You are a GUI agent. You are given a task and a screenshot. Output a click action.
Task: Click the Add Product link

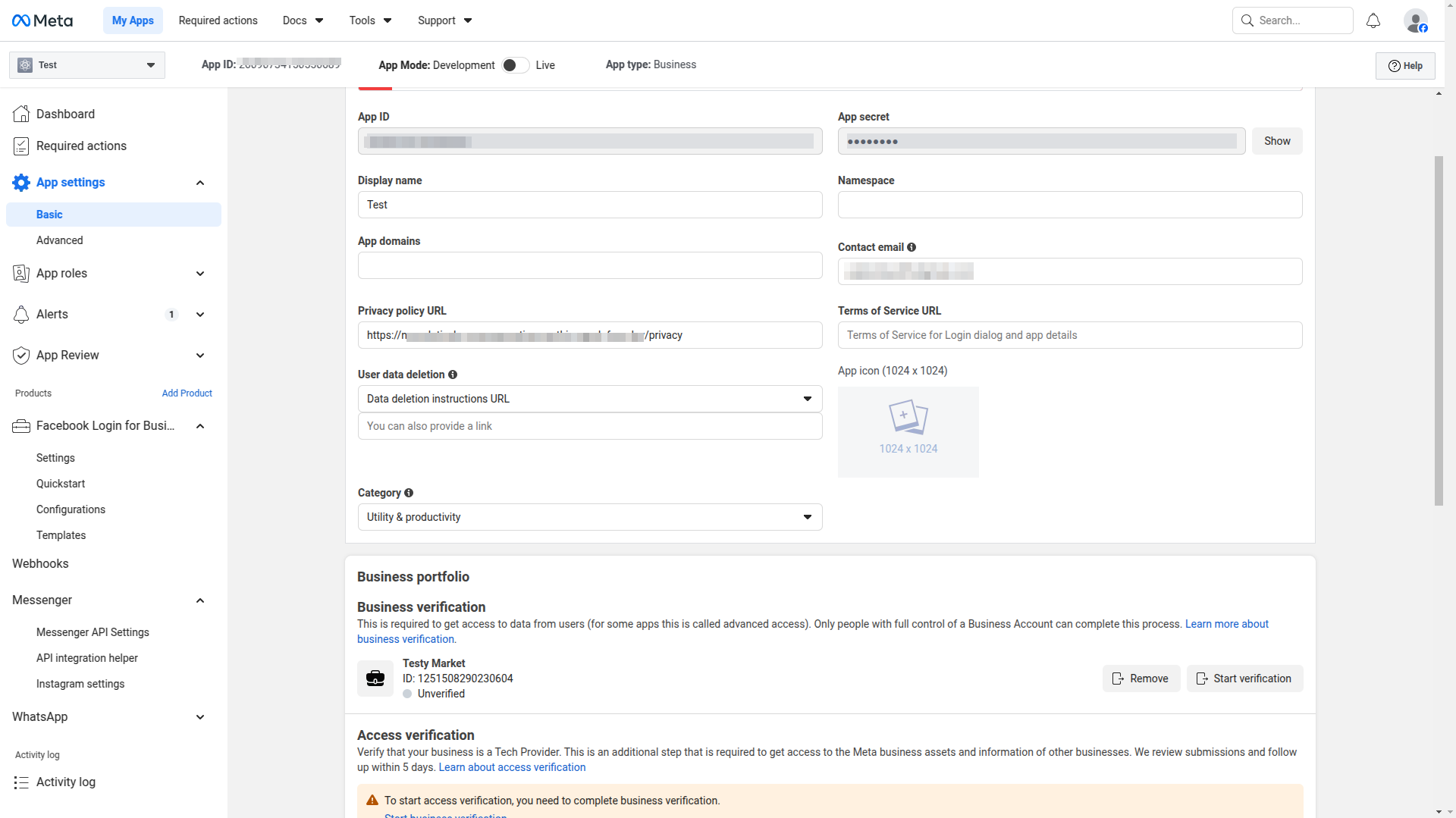[x=187, y=393]
